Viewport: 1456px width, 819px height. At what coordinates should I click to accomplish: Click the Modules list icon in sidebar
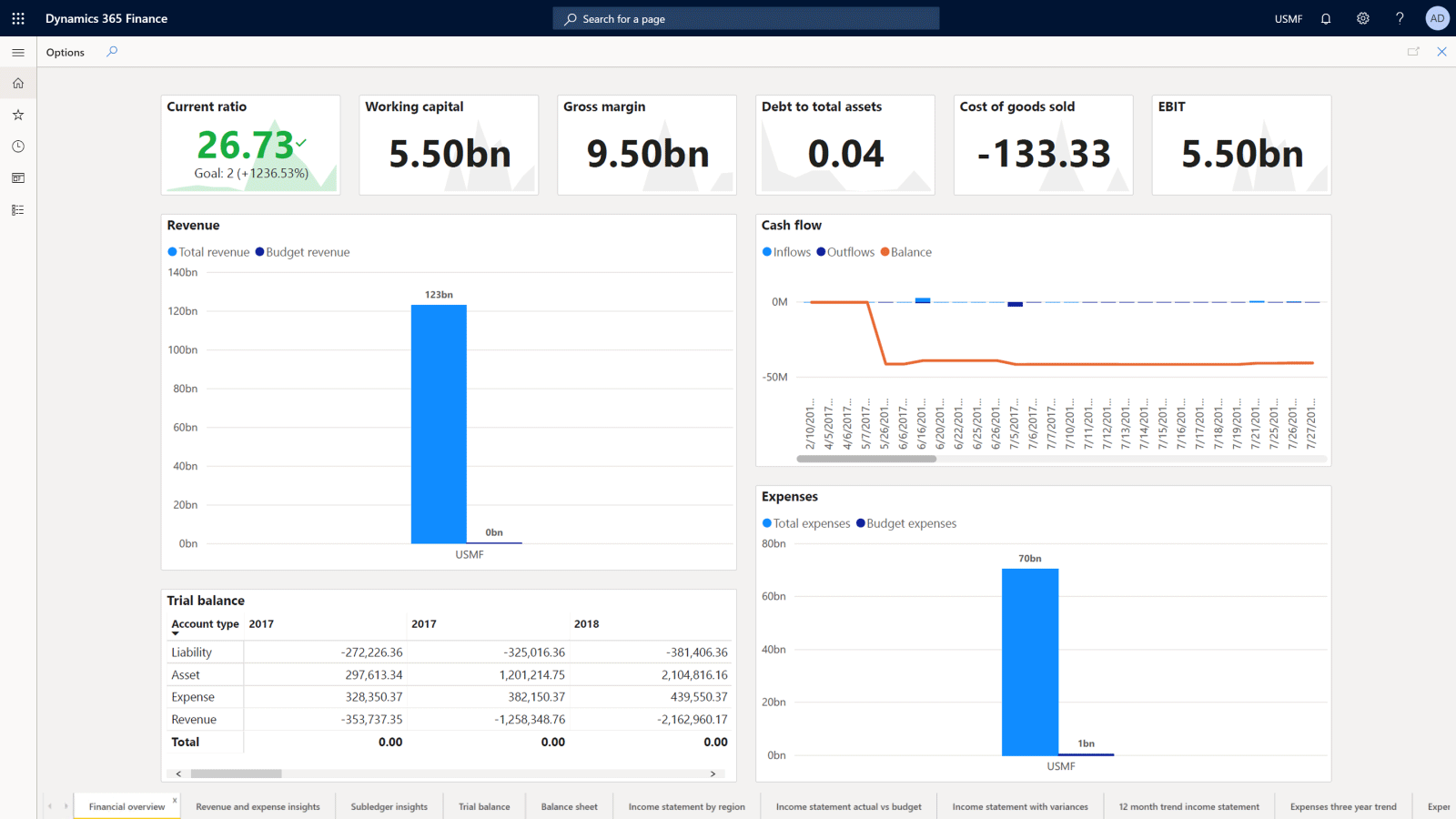[17, 208]
